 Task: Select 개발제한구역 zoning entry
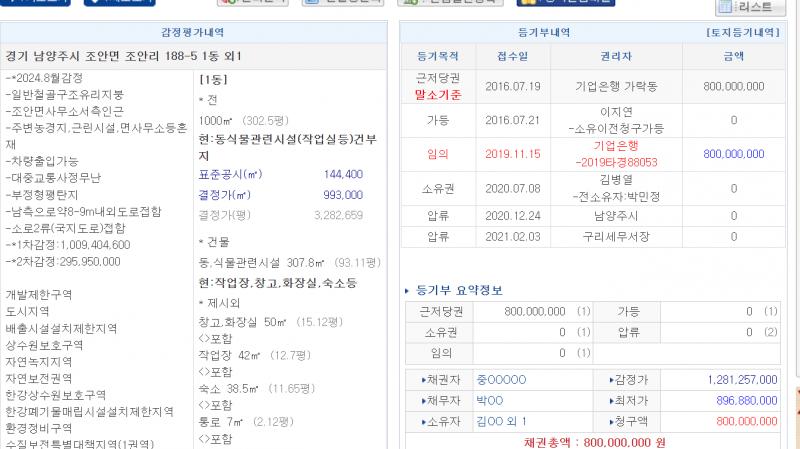point(39,295)
